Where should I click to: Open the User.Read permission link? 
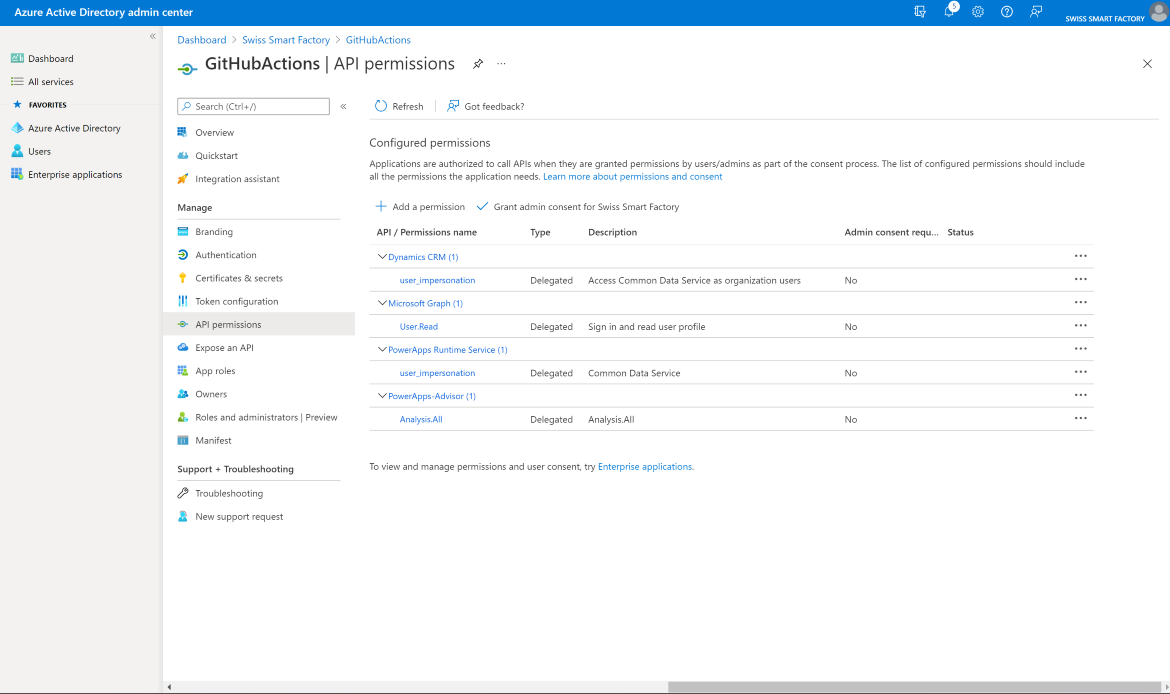click(x=419, y=327)
